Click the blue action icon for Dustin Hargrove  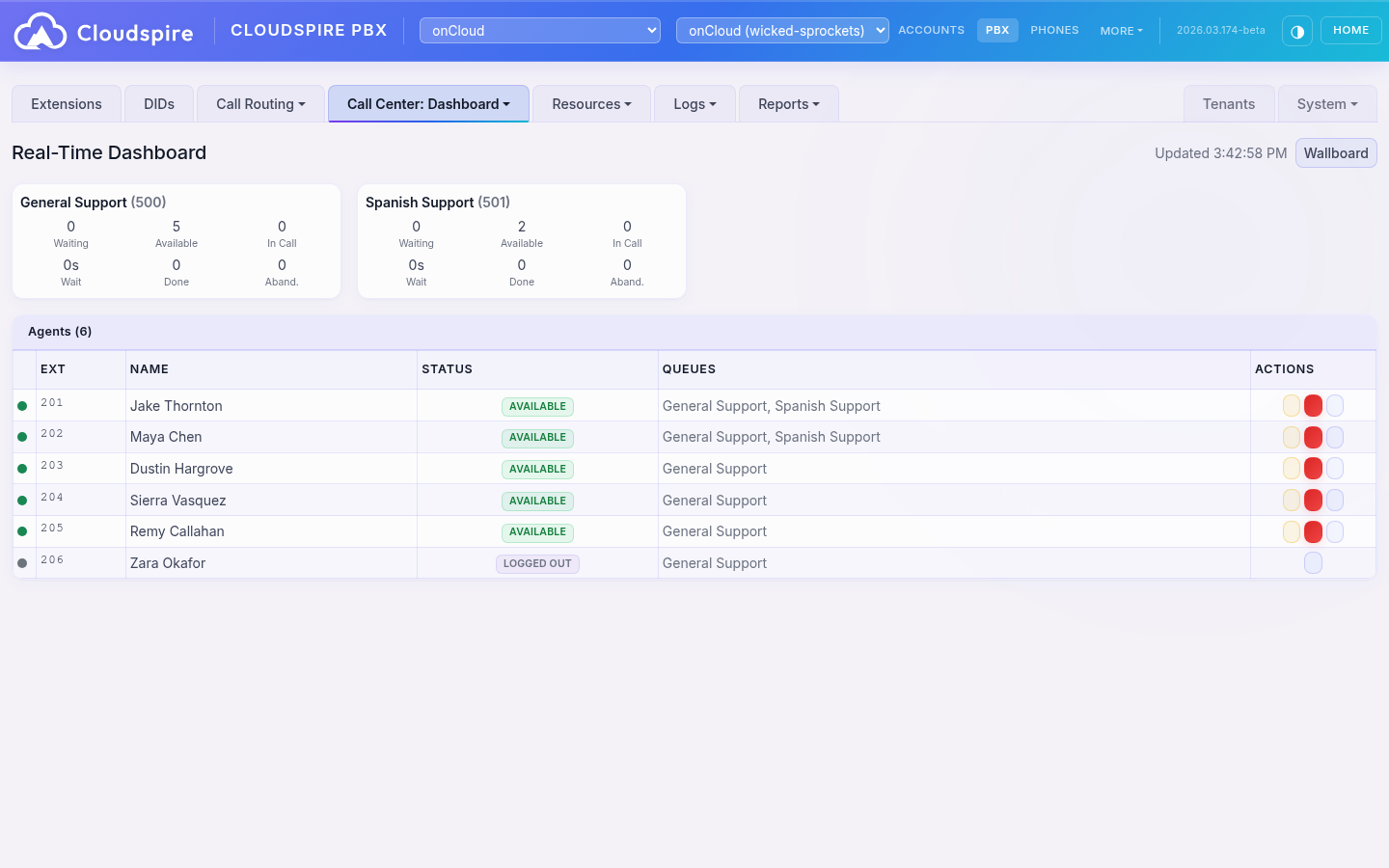point(1335,468)
